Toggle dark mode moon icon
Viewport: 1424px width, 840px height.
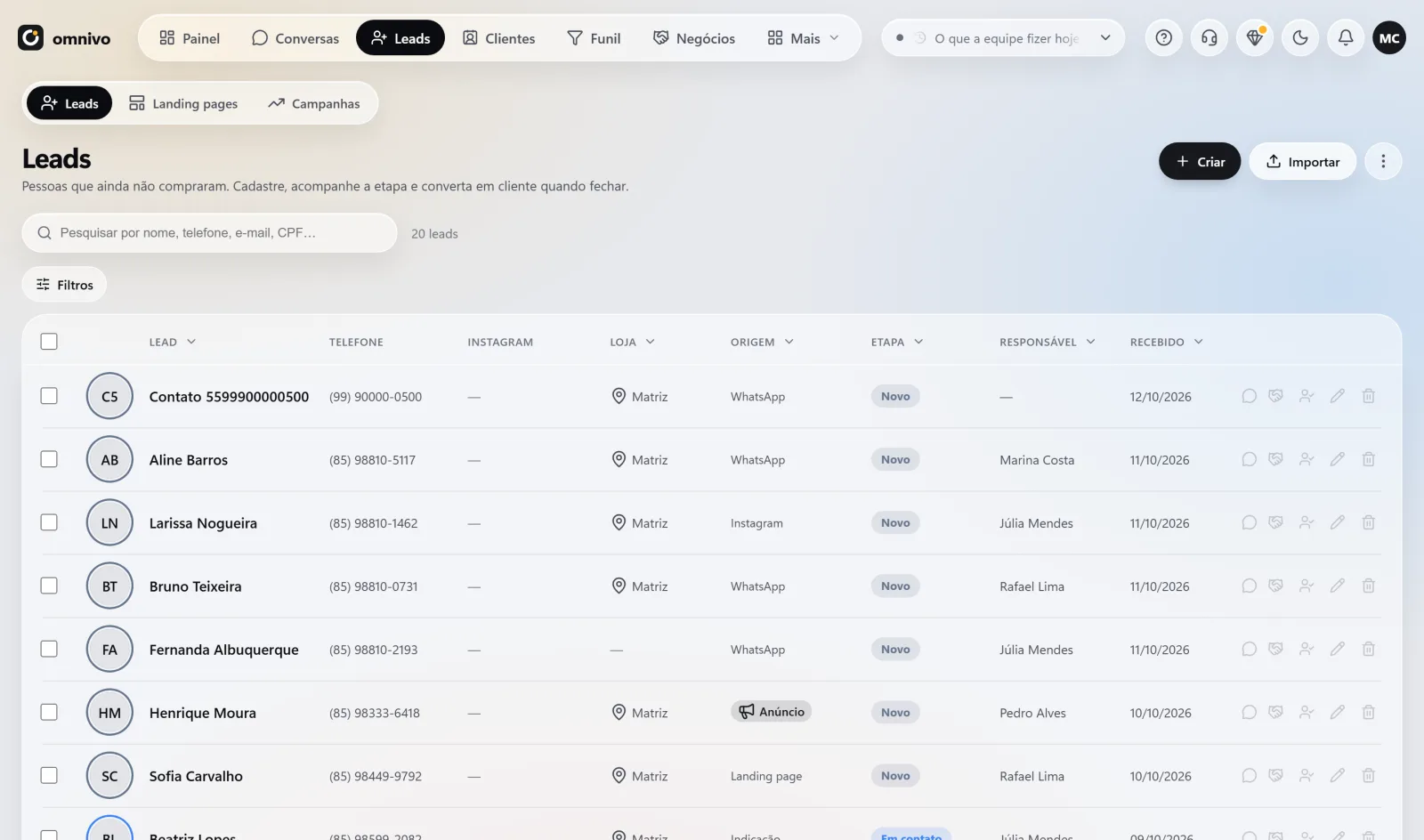point(1300,37)
